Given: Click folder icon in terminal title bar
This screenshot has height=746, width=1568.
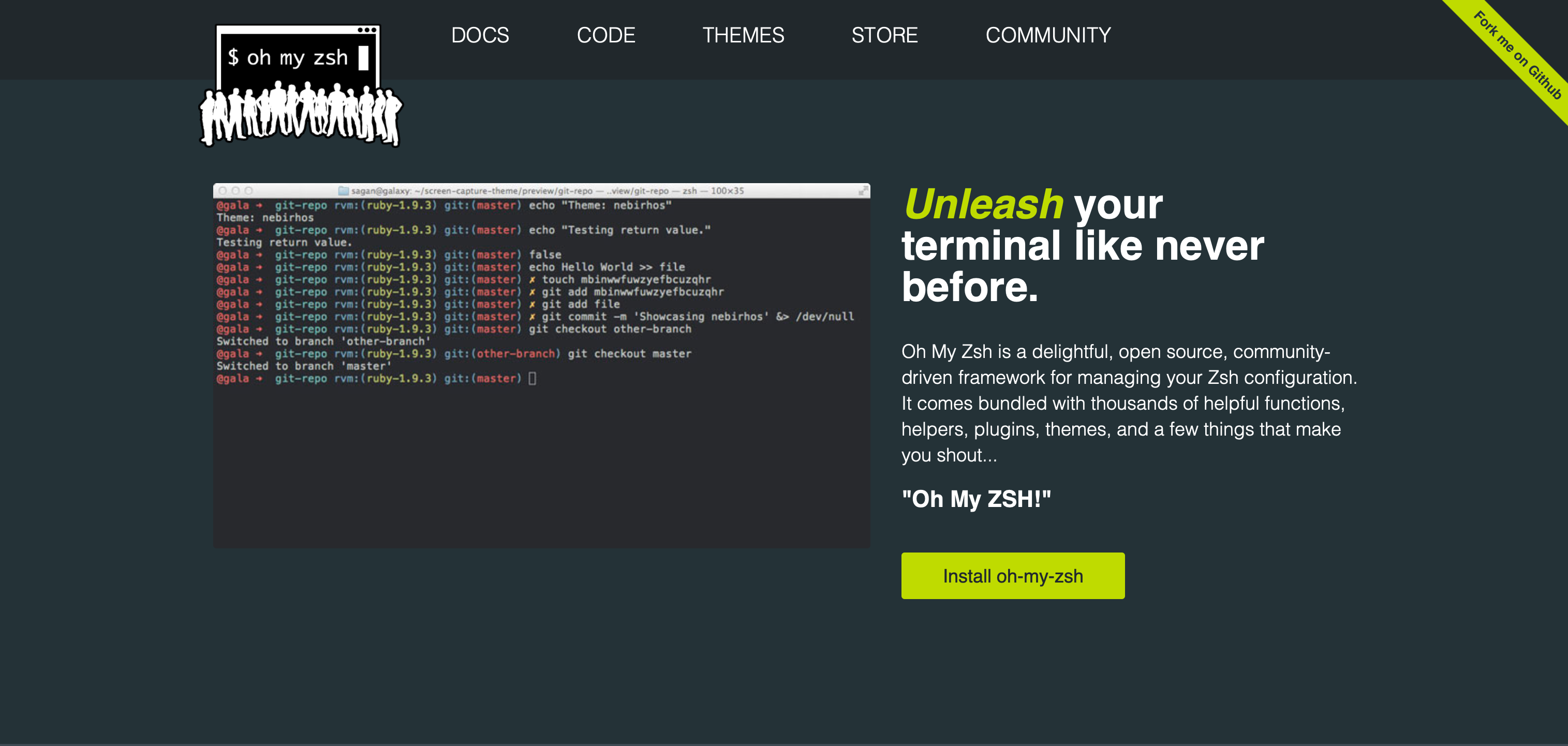Looking at the screenshot, I should pyautogui.click(x=343, y=191).
